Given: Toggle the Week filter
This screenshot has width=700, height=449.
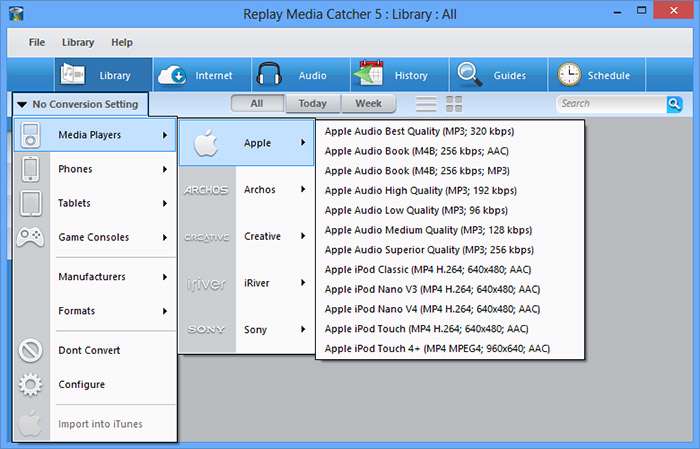Looking at the screenshot, I should 368,103.
